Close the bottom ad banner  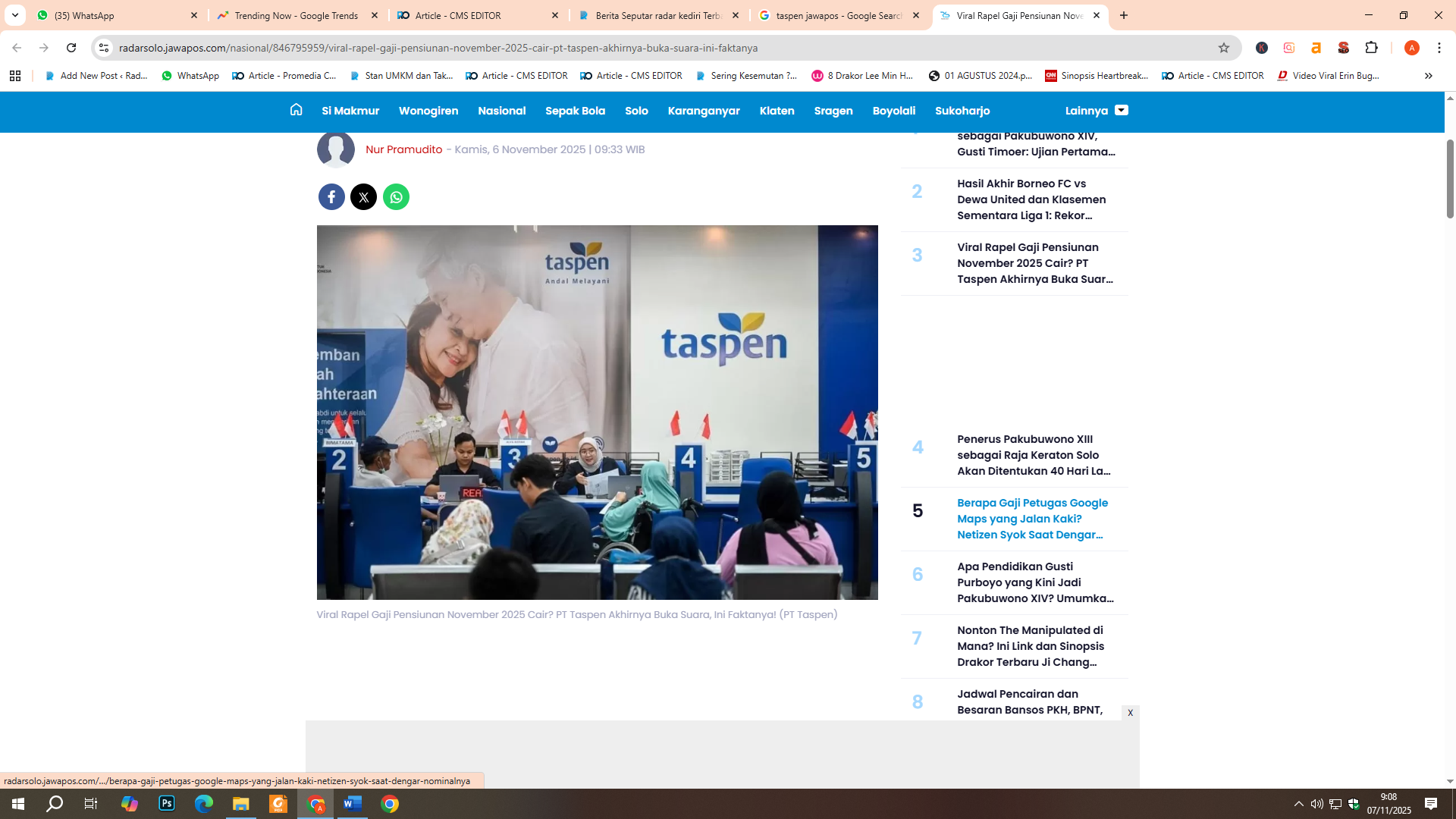[1130, 713]
